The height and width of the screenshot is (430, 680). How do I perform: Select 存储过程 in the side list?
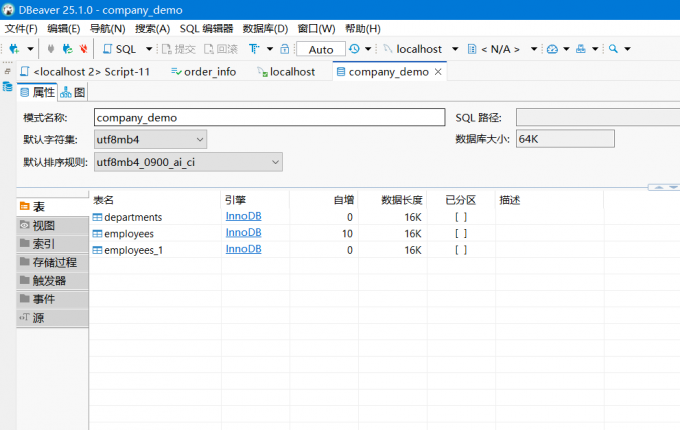click(54, 262)
